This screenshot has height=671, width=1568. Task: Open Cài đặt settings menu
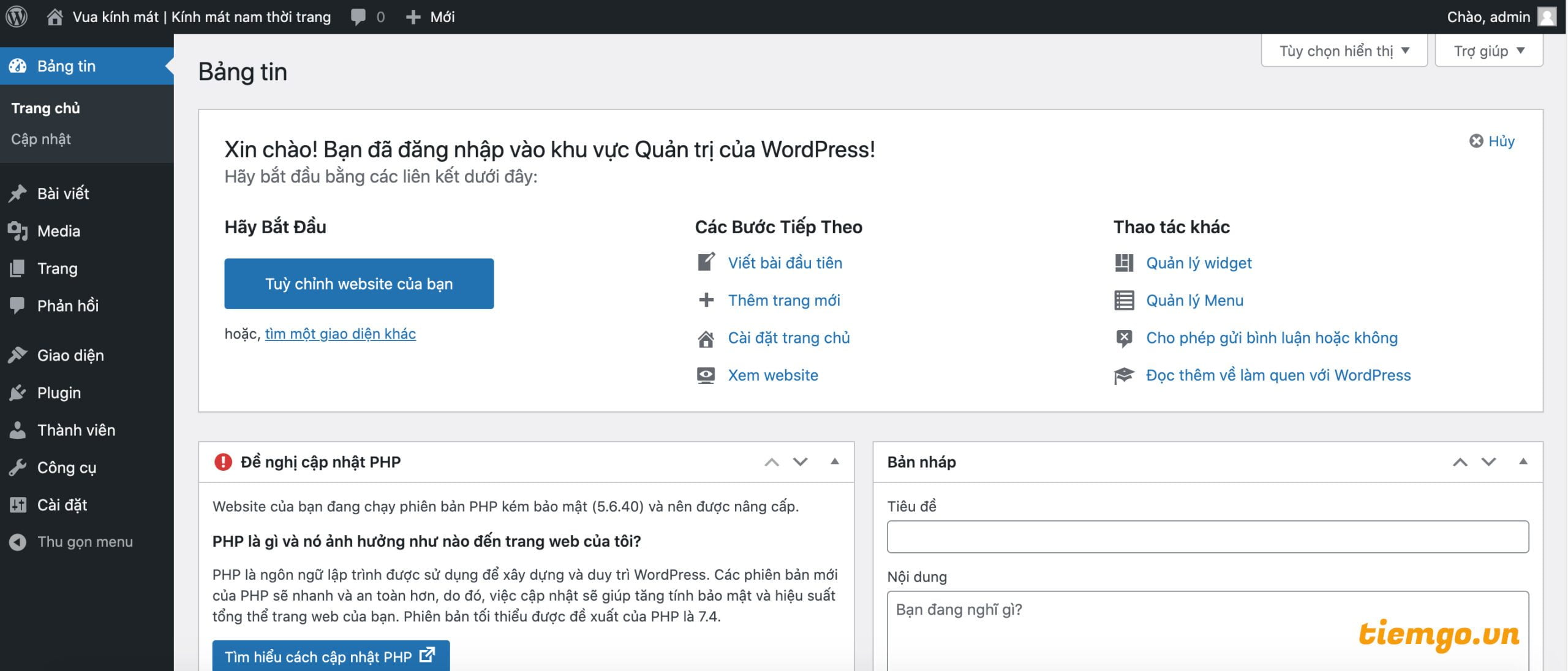tap(62, 504)
